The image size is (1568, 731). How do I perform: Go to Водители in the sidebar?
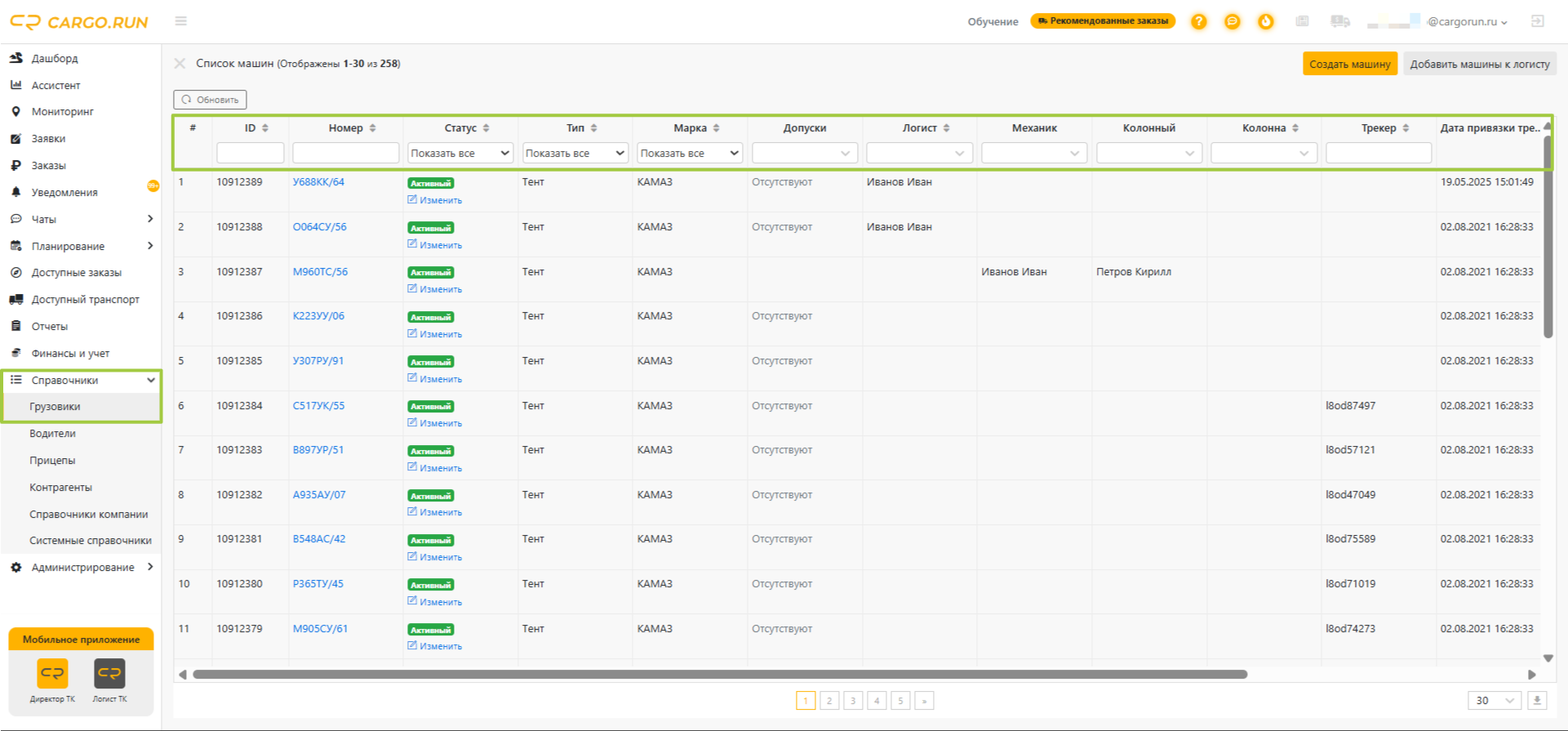pyautogui.click(x=53, y=434)
